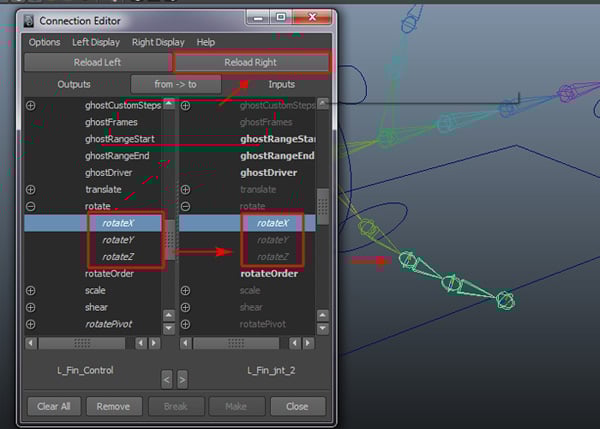Select rotateZ in the Inputs list

(x=273, y=257)
